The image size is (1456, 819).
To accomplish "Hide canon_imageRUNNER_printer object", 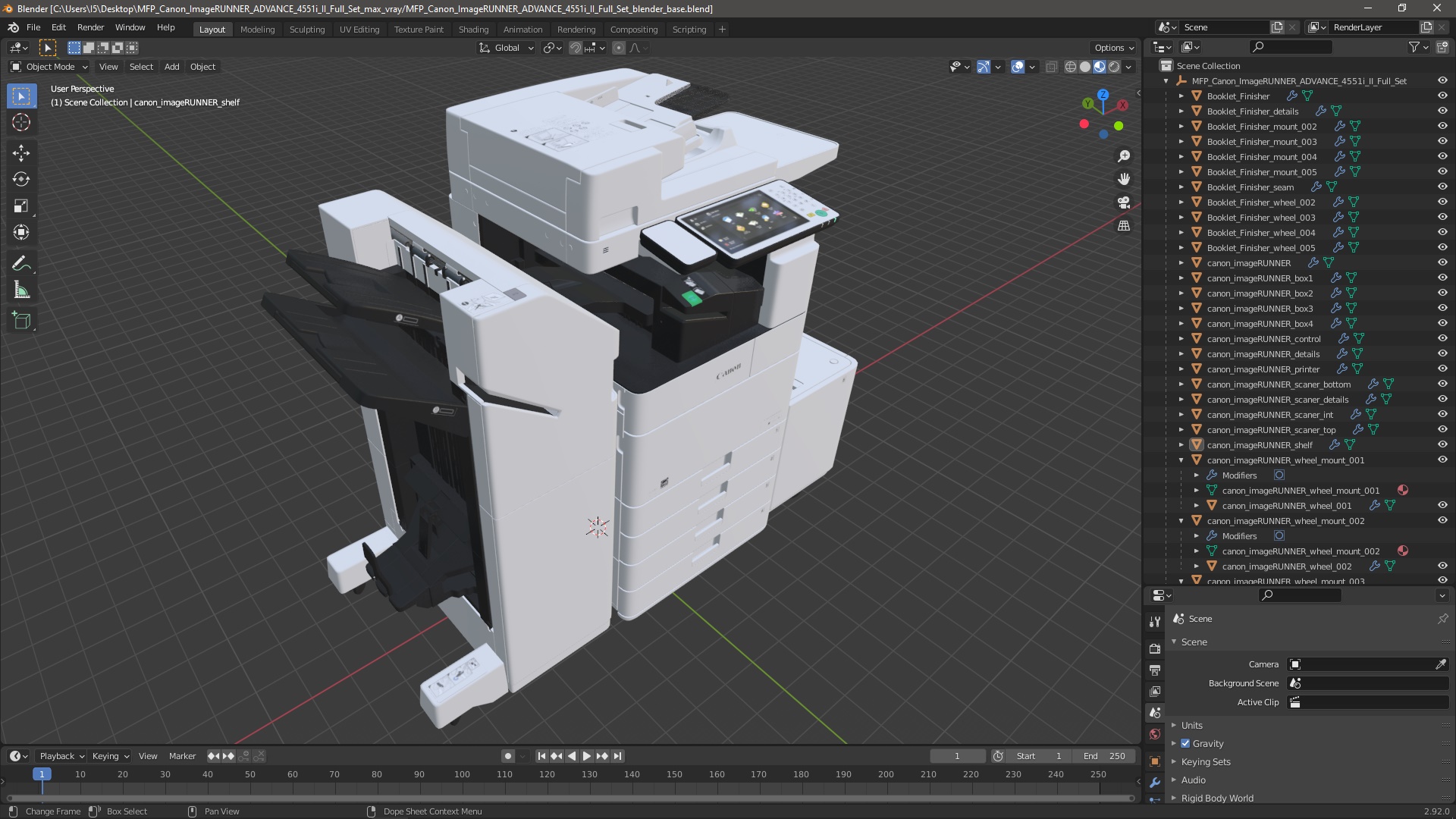I will coord(1442,369).
